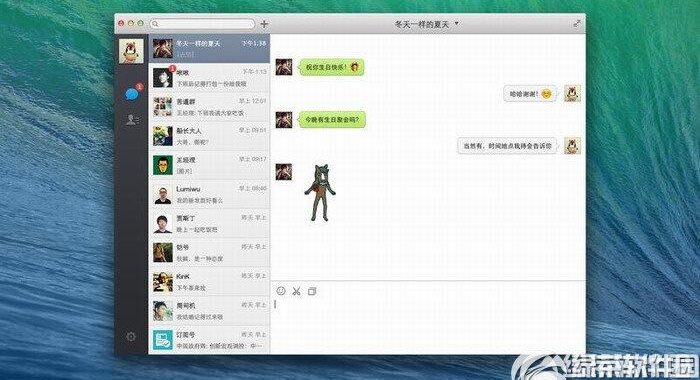700x380 pixels.
Task: Focus the search field in the title bar
Action: pyautogui.click(x=203, y=24)
